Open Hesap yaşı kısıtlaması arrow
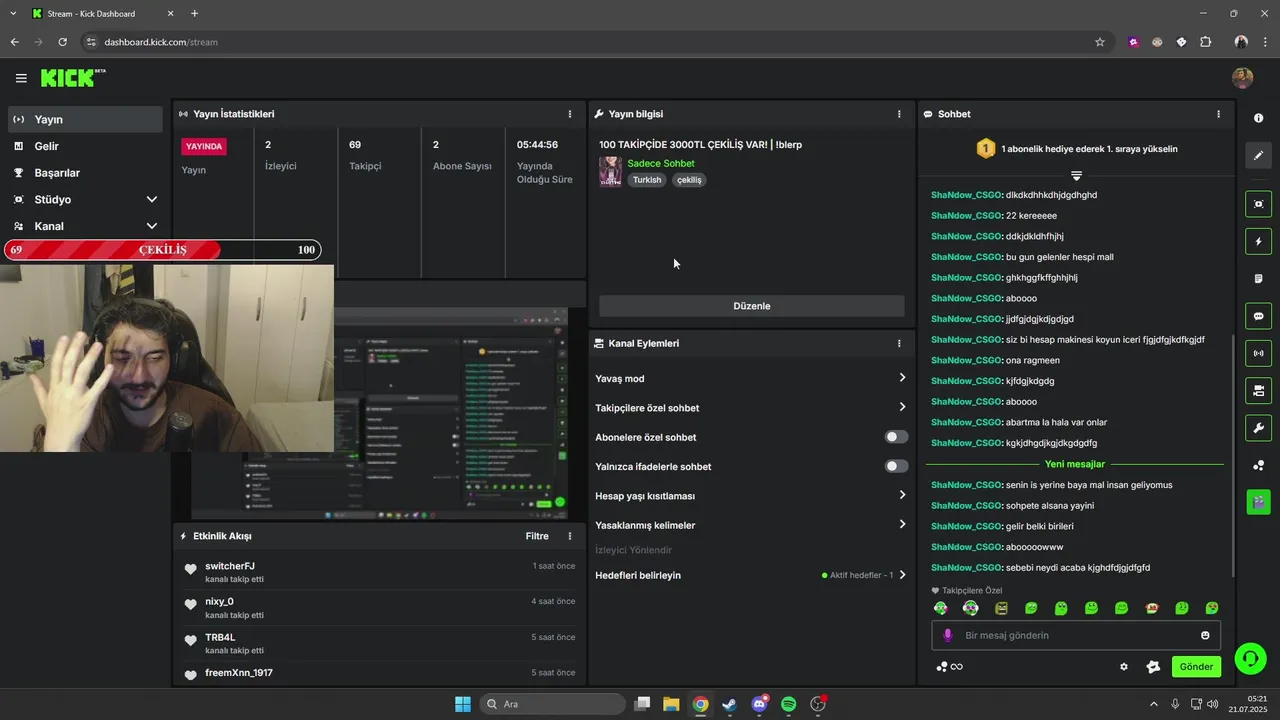The width and height of the screenshot is (1280, 720). point(902,495)
